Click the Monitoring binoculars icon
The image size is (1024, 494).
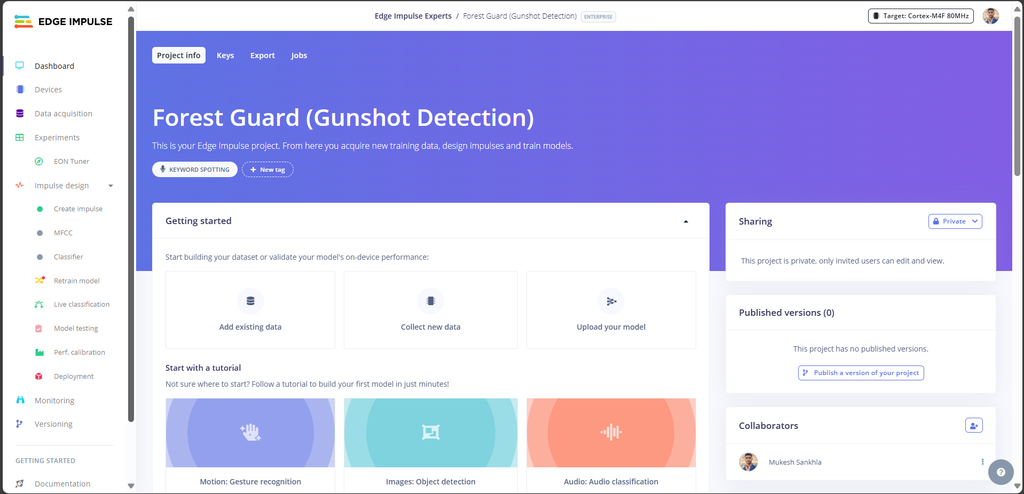coord(20,400)
